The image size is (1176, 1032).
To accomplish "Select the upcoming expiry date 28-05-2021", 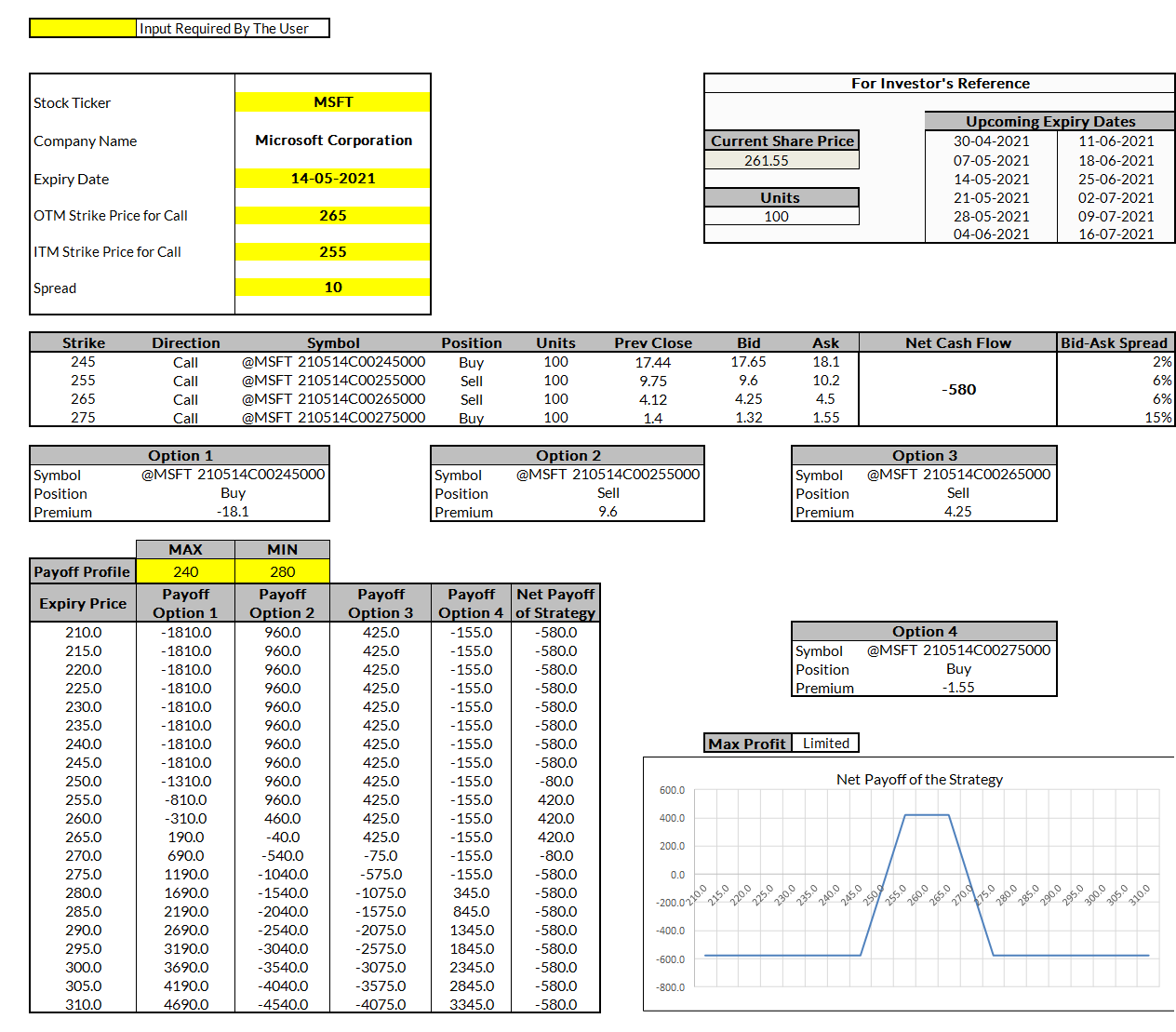I will (992, 217).
